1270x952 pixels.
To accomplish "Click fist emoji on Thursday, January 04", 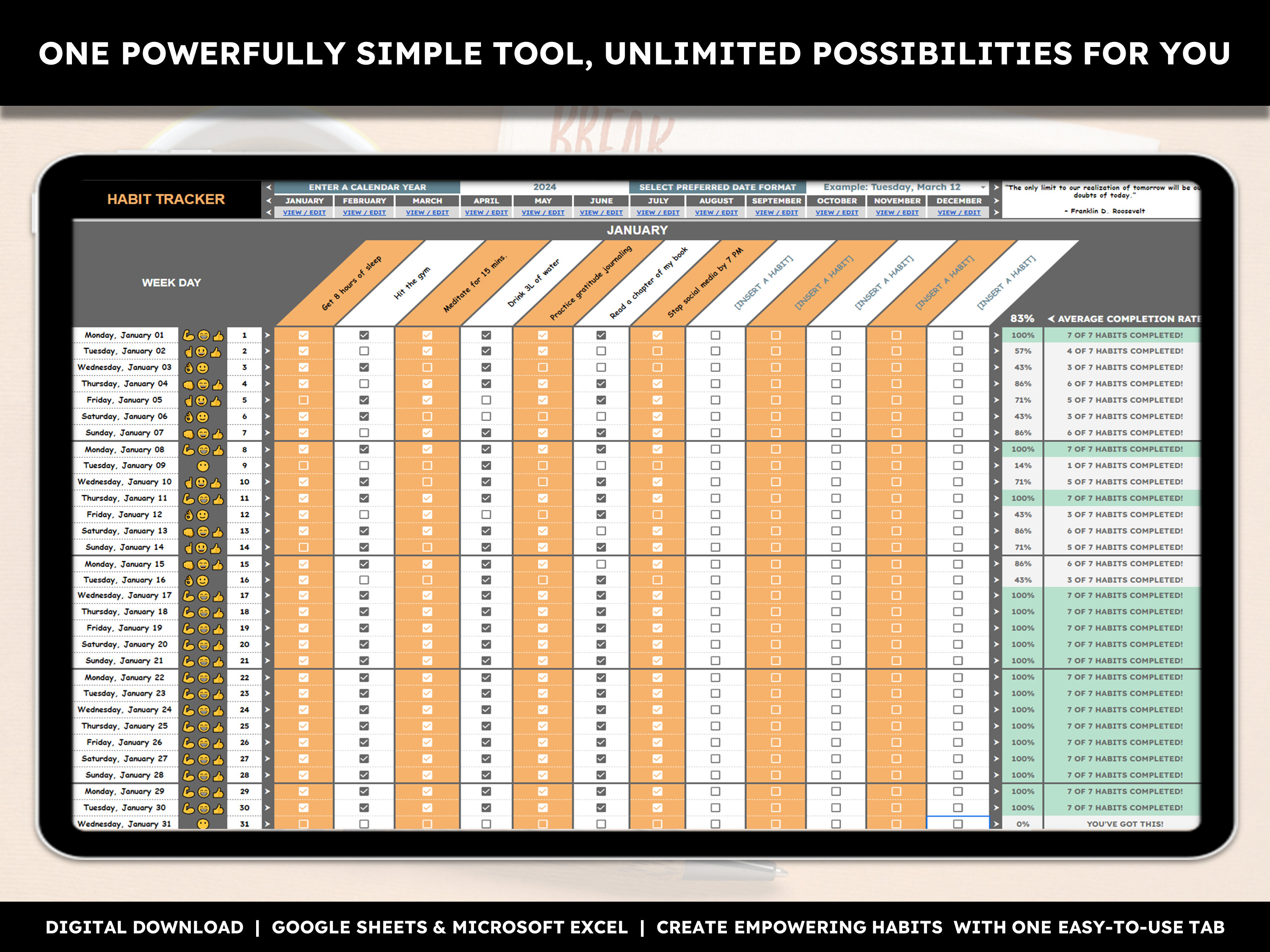I will (188, 385).
